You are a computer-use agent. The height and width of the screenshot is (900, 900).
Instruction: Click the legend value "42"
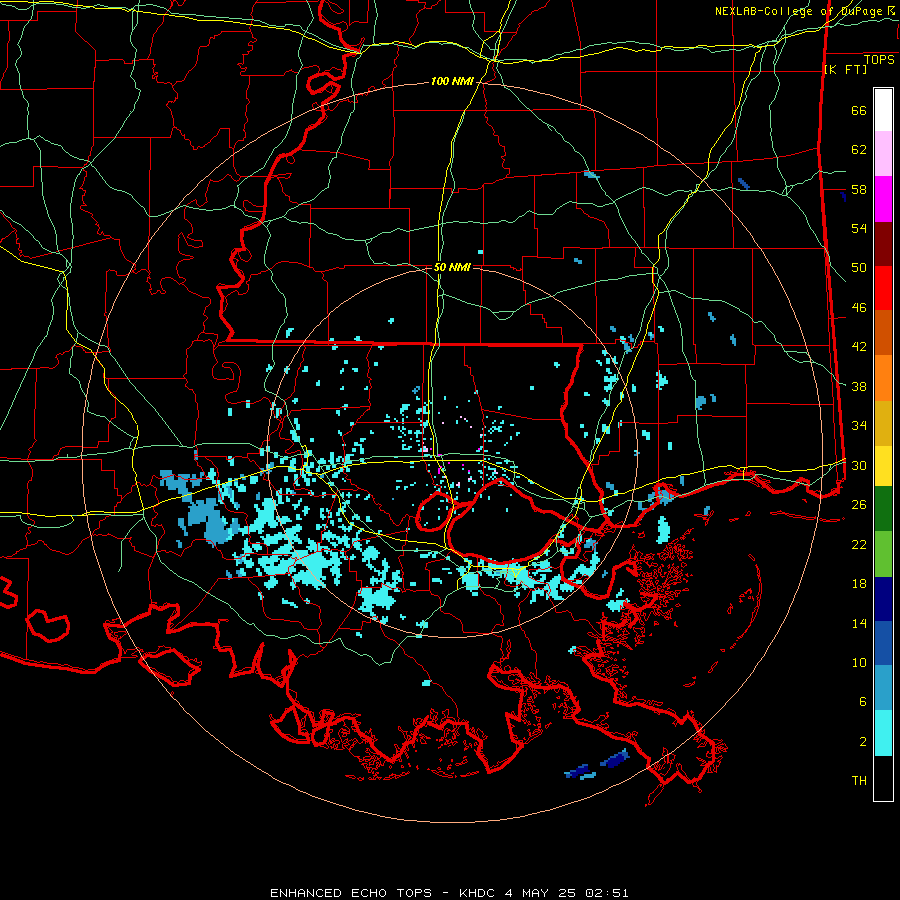pos(859,347)
